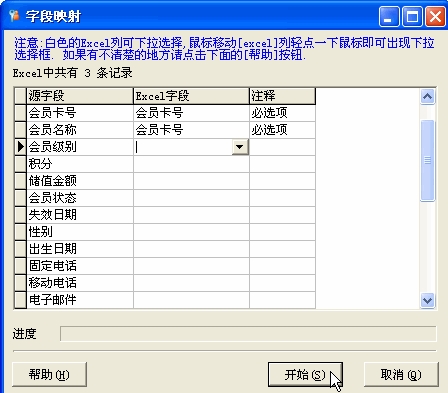
Task: Click the 源字段 column header
Action: pyautogui.click(x=80, y=96)
